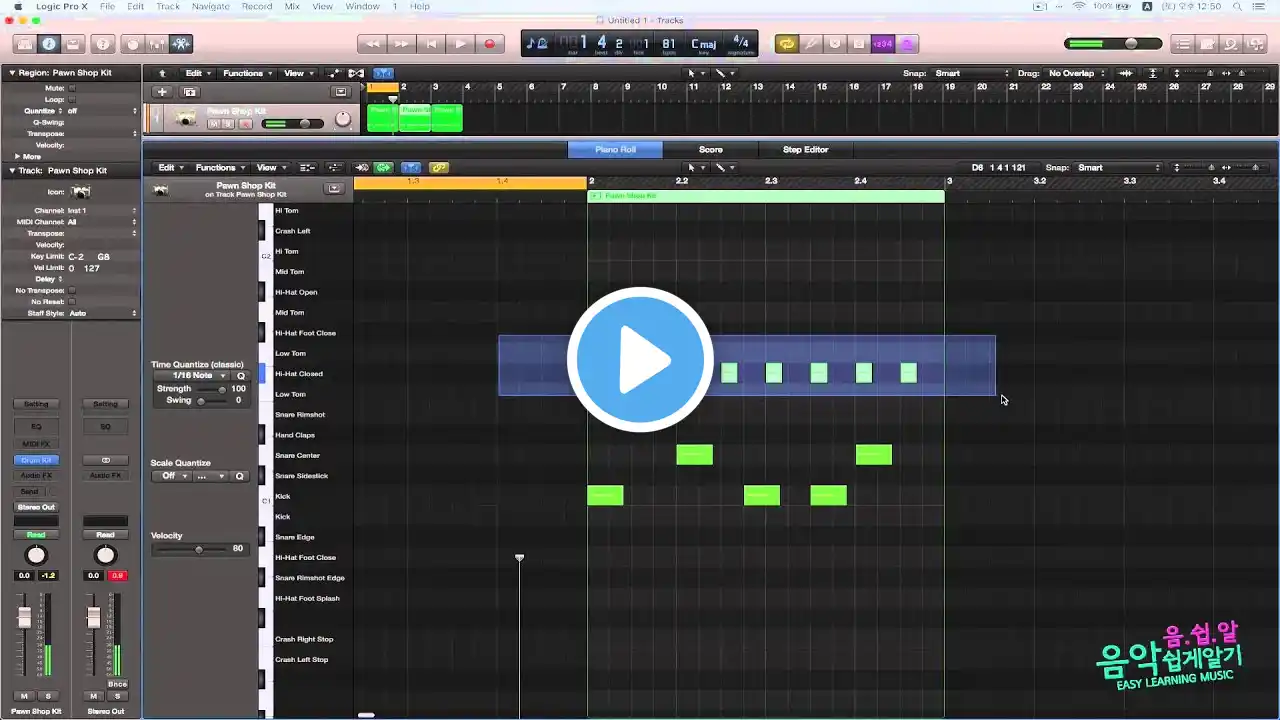Open the Navigate menu in menu bar
The height and width of the screenshot is (720, 1280).
(x=210, y=6)
